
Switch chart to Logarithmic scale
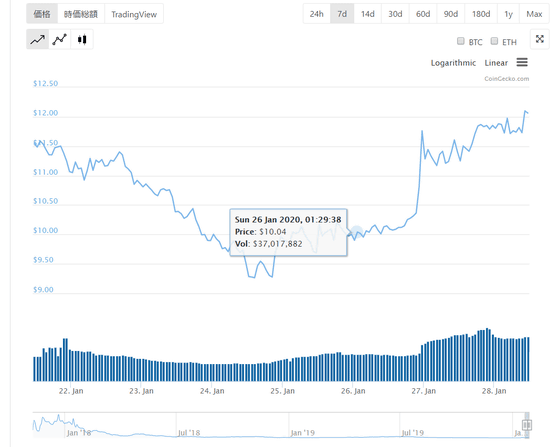click(453, 63)
